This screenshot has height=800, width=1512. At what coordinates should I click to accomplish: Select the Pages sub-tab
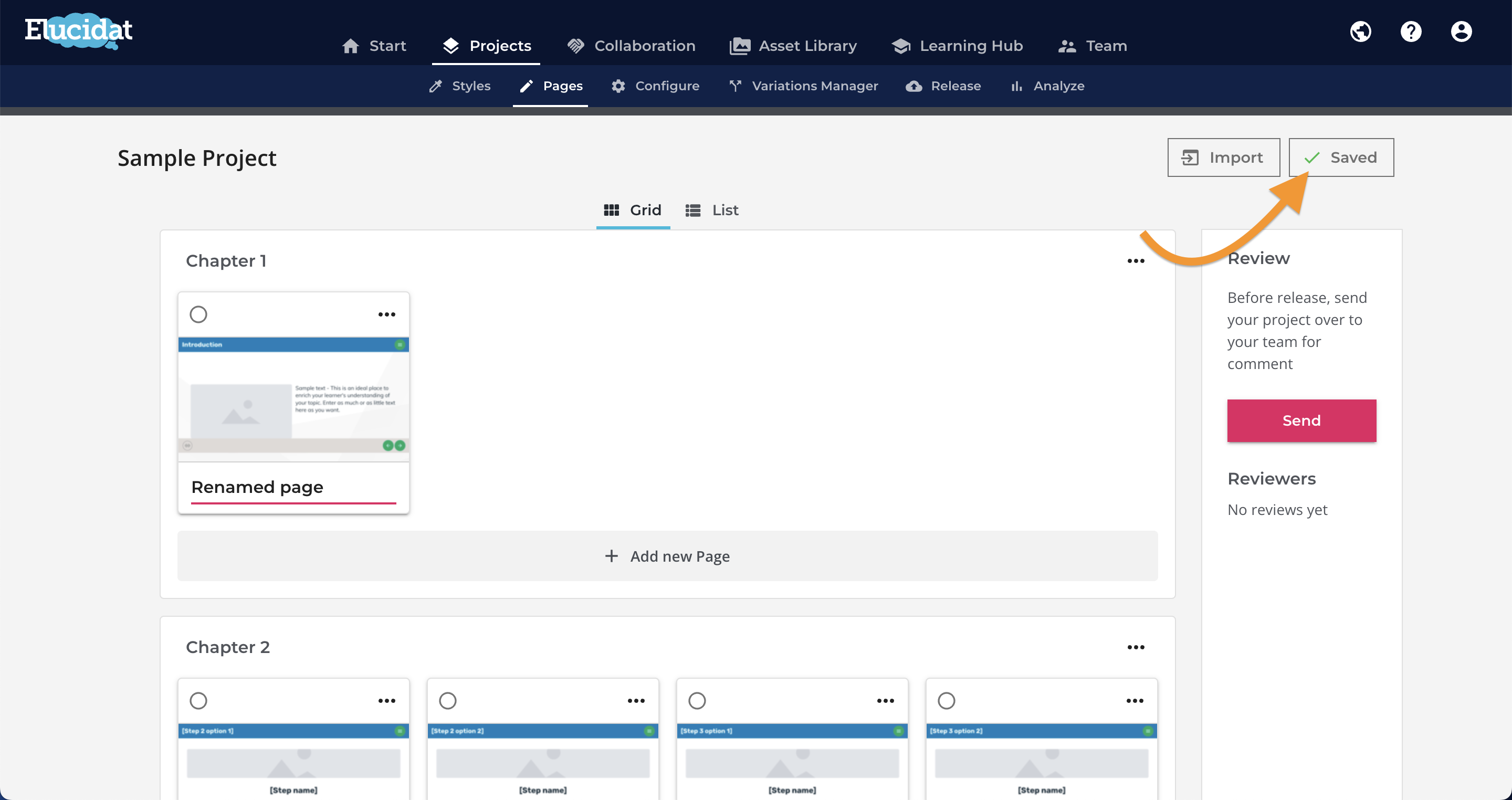pos(551,86)
